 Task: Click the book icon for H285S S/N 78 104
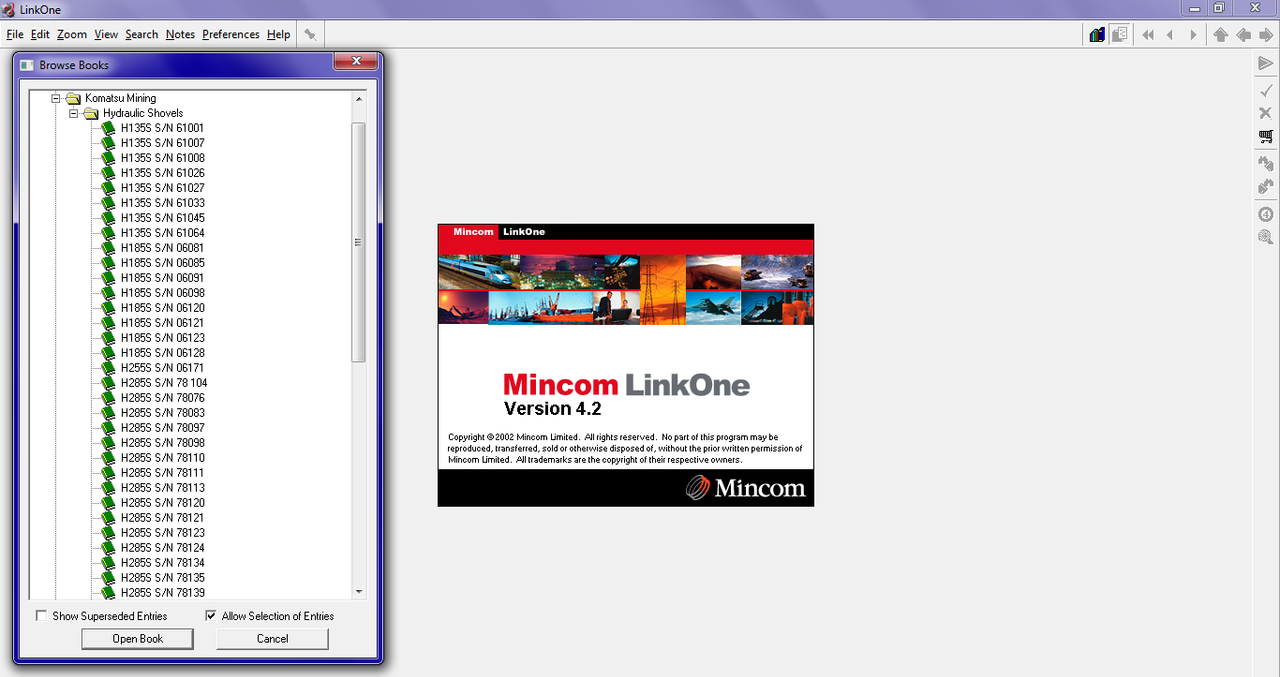tap(109, 383)
